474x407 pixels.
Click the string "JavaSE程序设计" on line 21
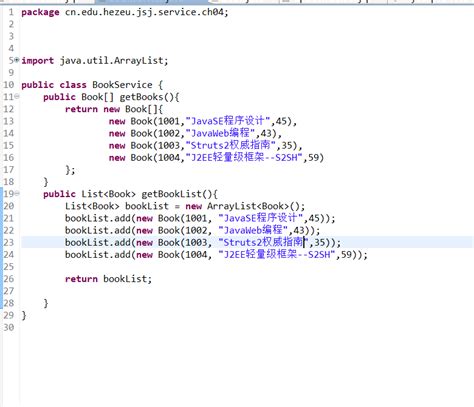tap(261, 218)
